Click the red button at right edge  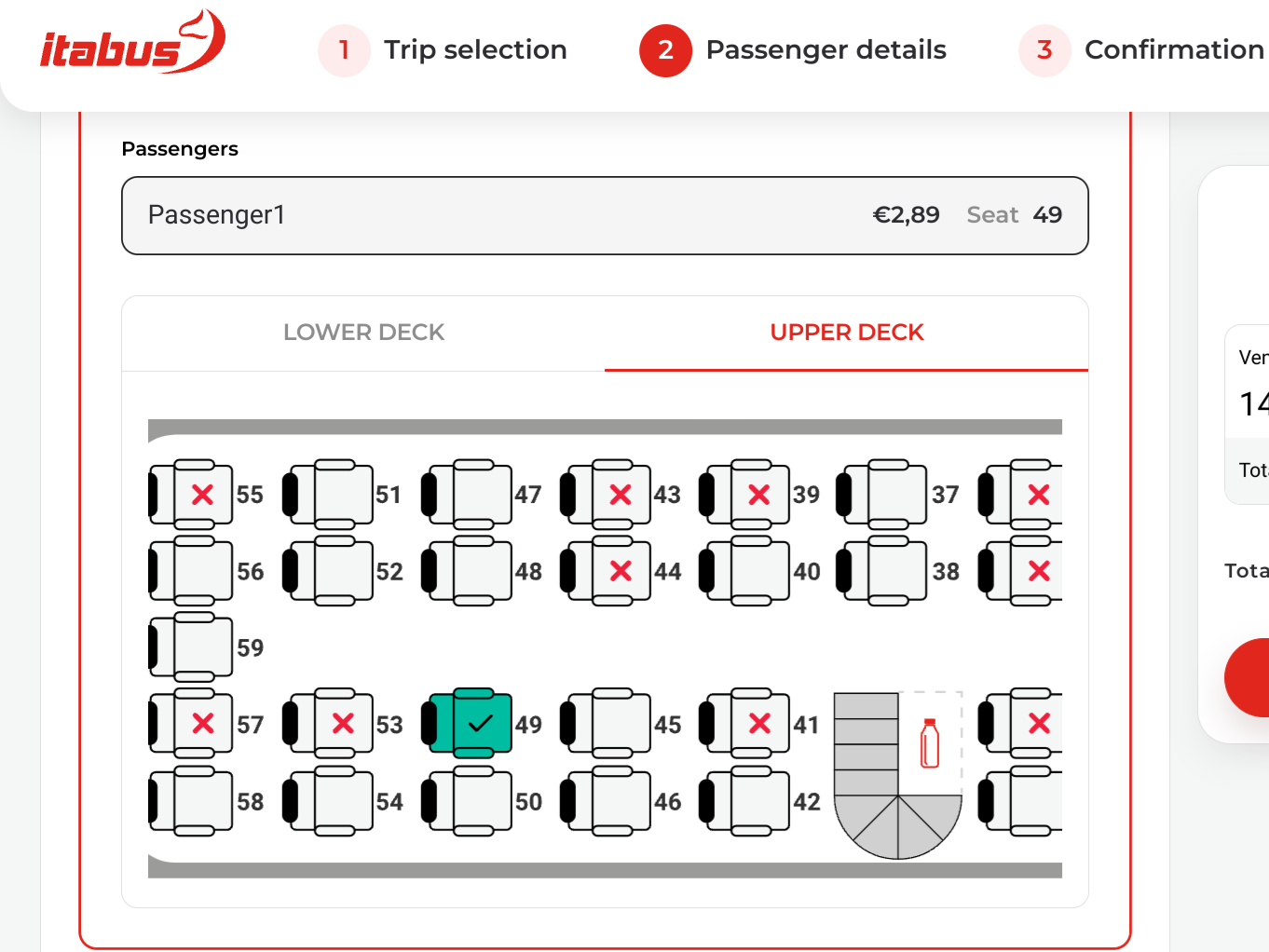[1250, 677]
